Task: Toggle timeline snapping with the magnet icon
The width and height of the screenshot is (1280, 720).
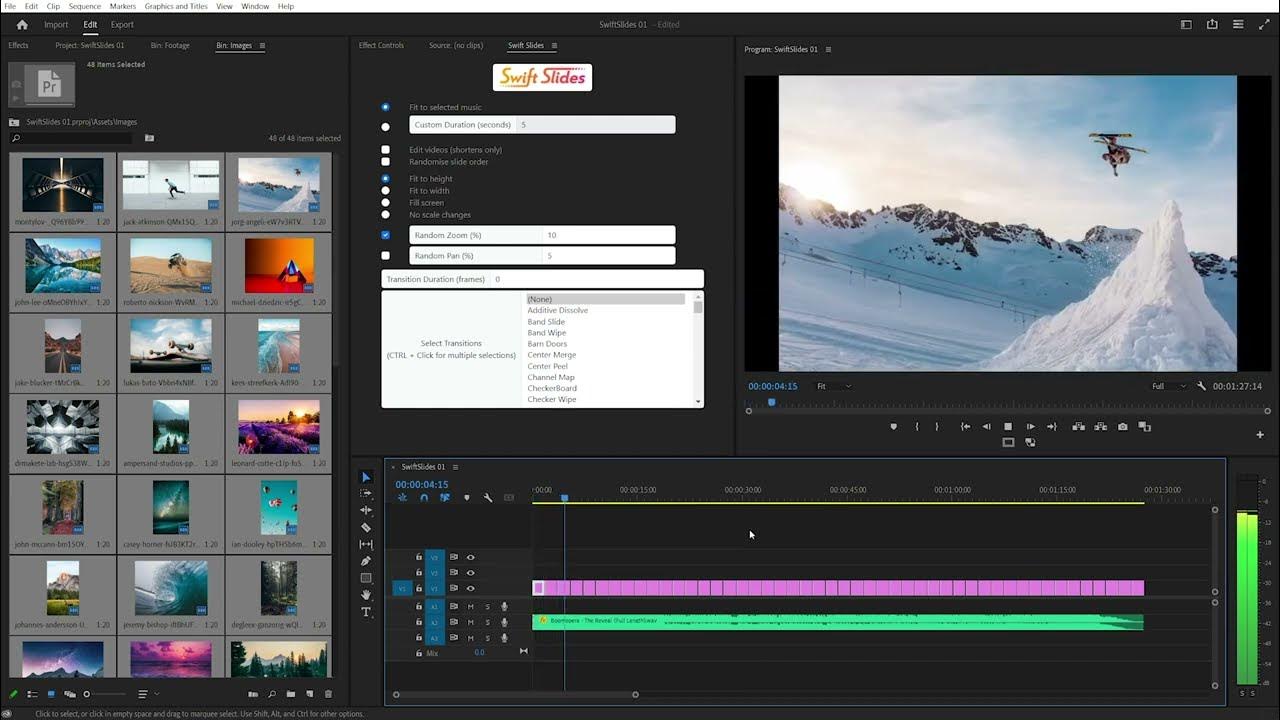Action: (x=422, y=497)
